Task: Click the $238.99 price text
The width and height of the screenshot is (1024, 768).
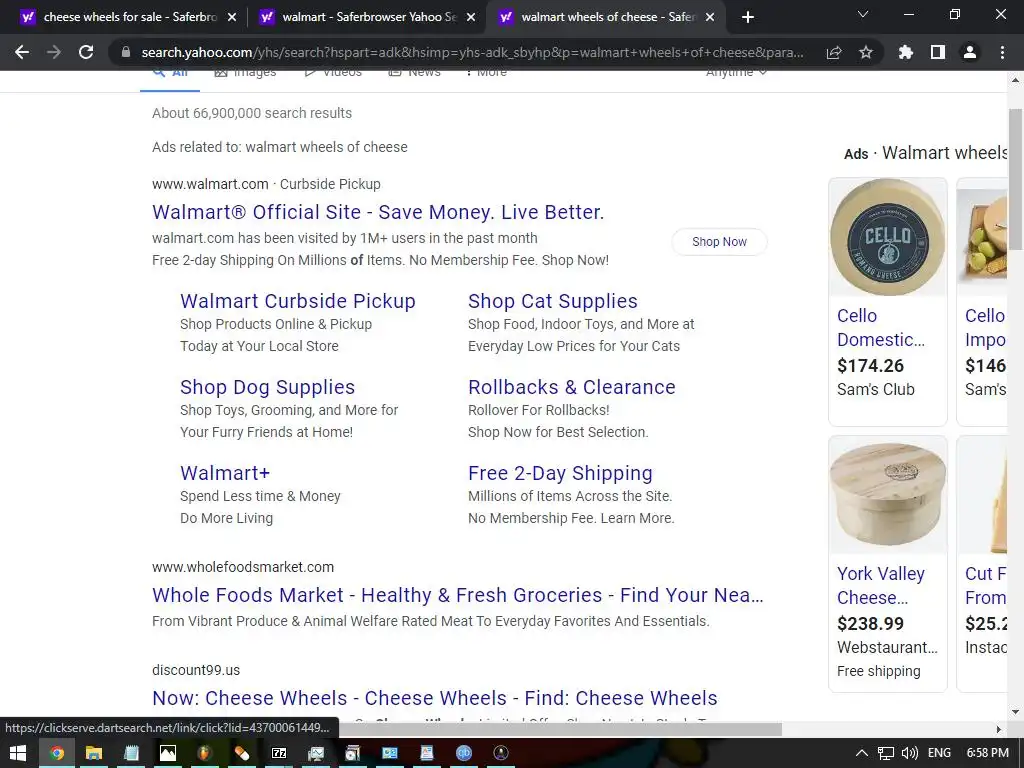Action: click(x=871, y=624)
